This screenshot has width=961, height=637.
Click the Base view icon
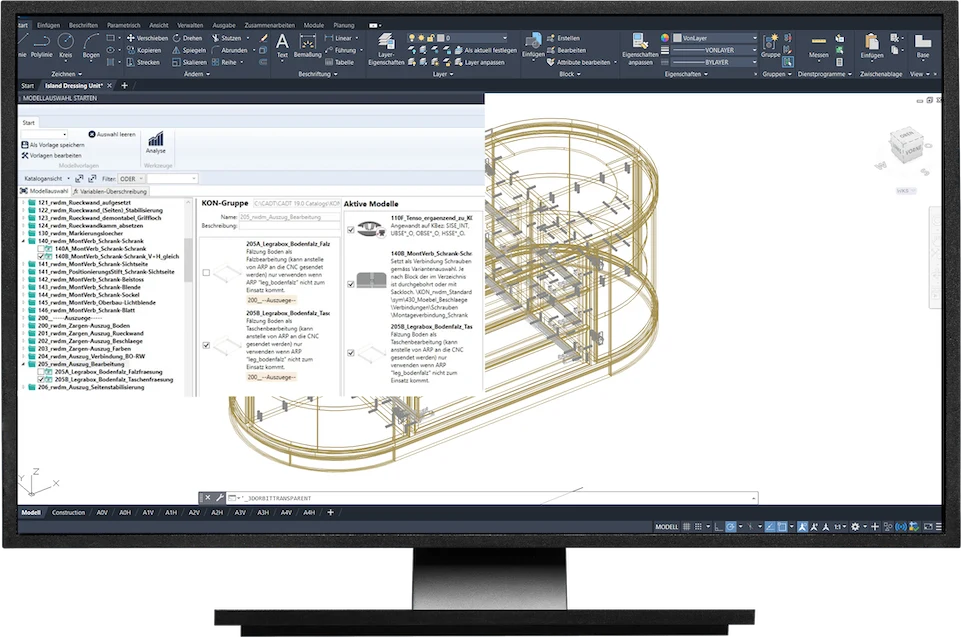point(922,46)
